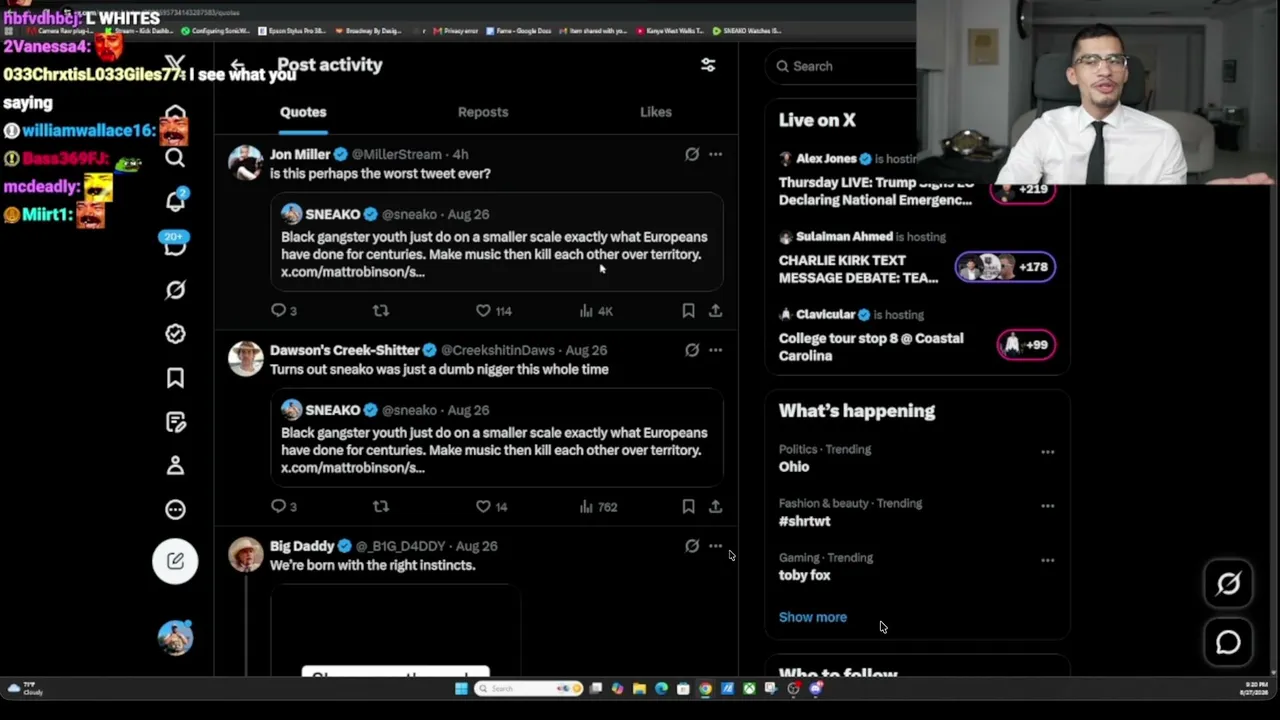Open more options for the toby fox trend
Screen dimensions: 1280x720
pos(1047,560)
